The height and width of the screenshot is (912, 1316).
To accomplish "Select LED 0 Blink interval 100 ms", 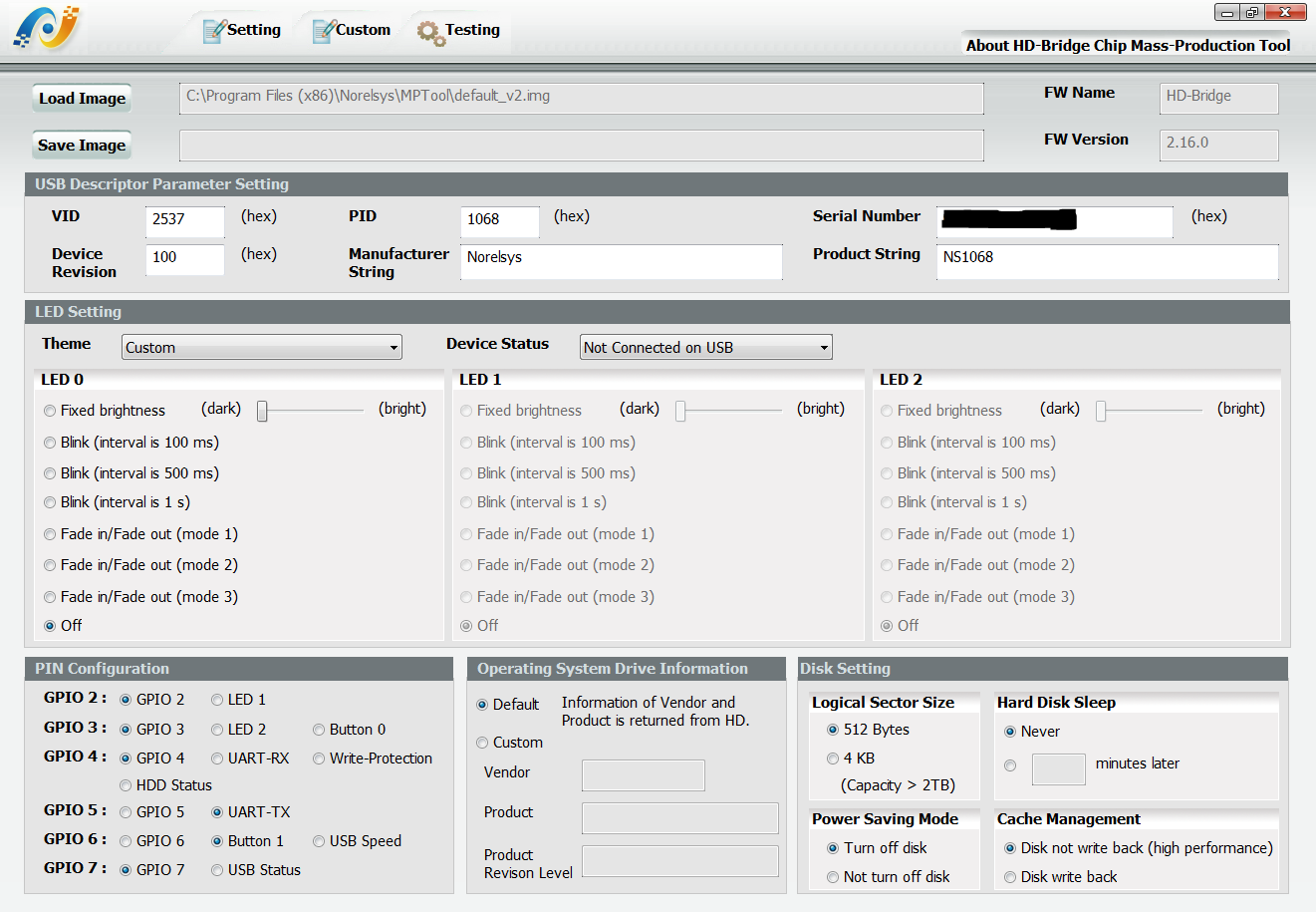I will pos(132,443).
